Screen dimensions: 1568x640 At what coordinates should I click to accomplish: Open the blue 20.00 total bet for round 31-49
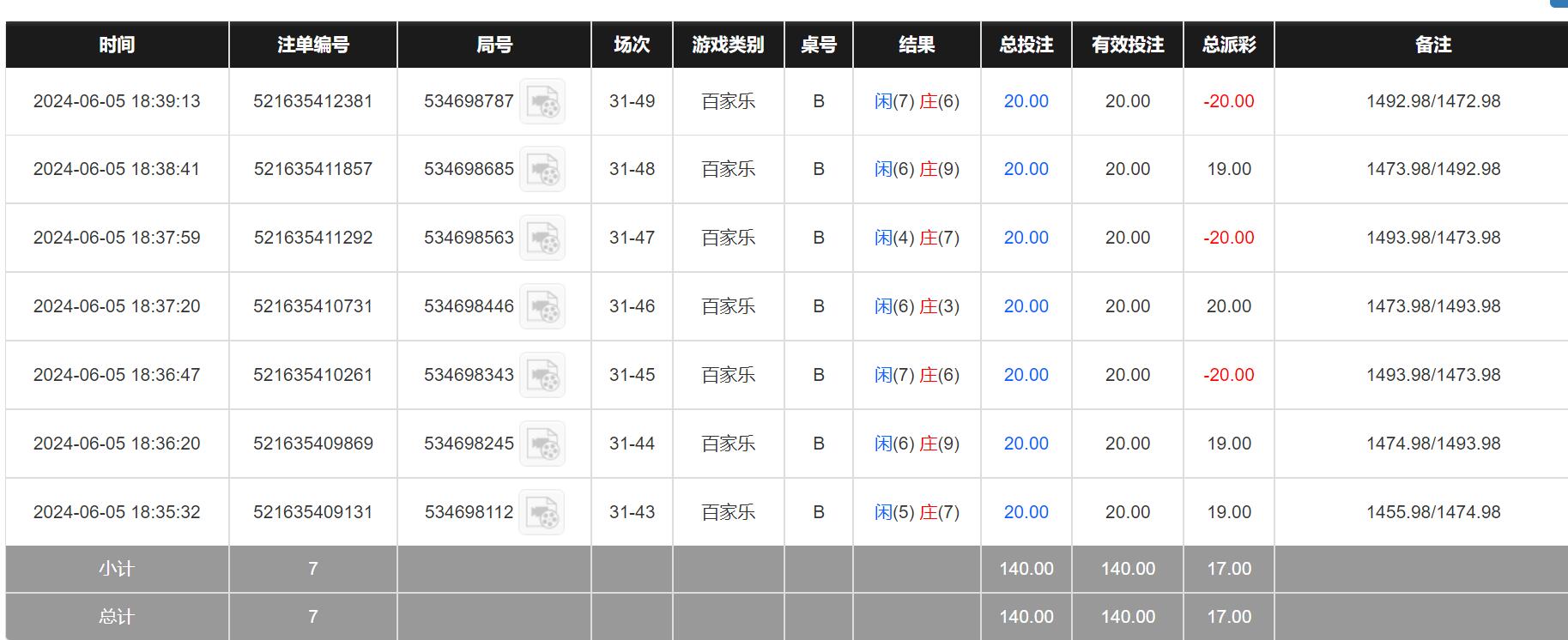pos(1026,101)
